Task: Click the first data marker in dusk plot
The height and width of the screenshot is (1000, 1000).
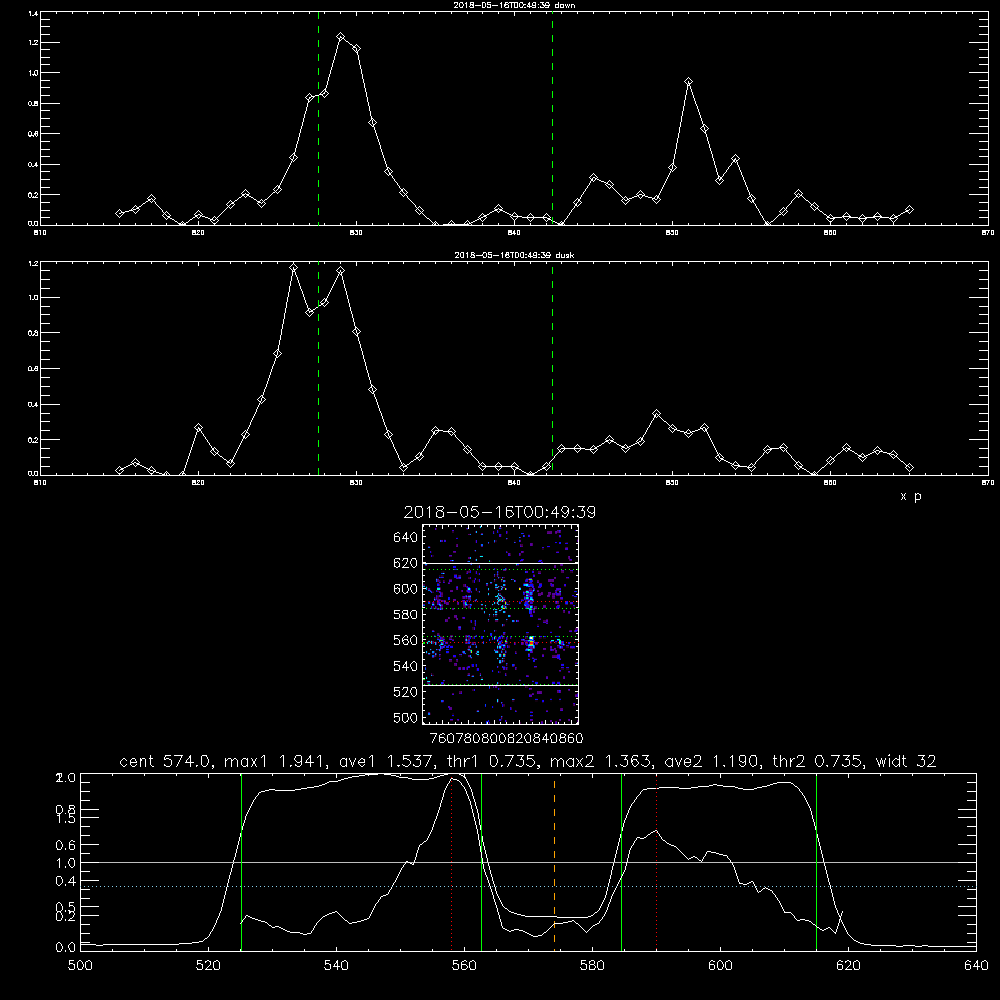Action: (119, 470)
